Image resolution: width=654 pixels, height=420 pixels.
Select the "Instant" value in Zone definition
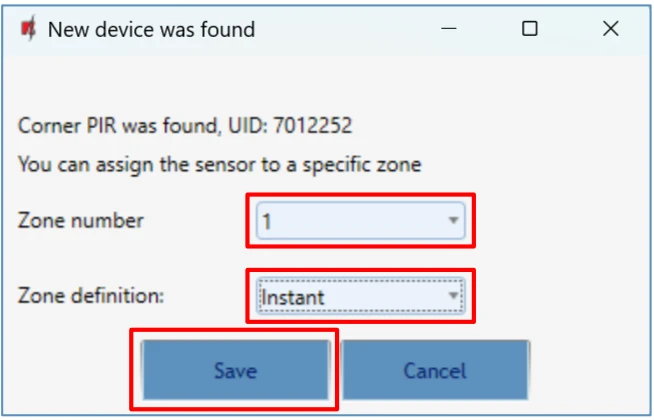[x=292, y=297]
